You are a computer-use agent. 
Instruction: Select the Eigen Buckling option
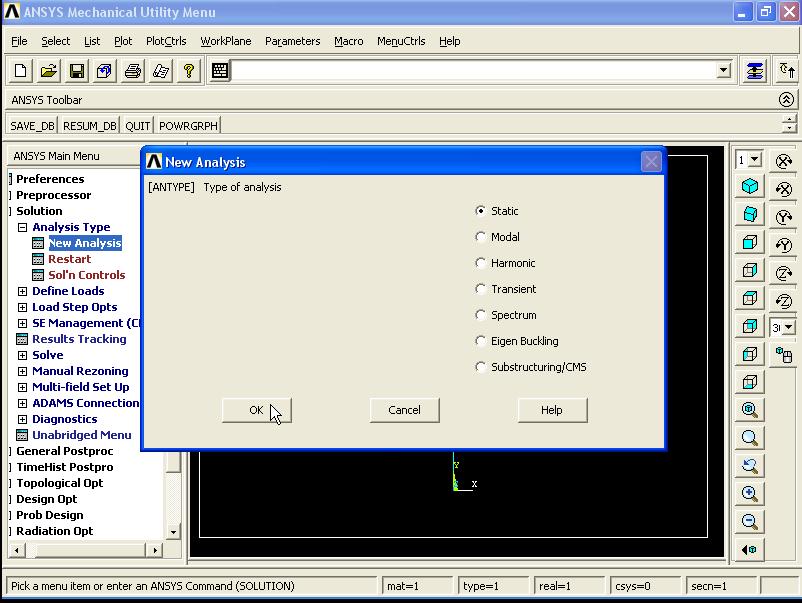480,341
